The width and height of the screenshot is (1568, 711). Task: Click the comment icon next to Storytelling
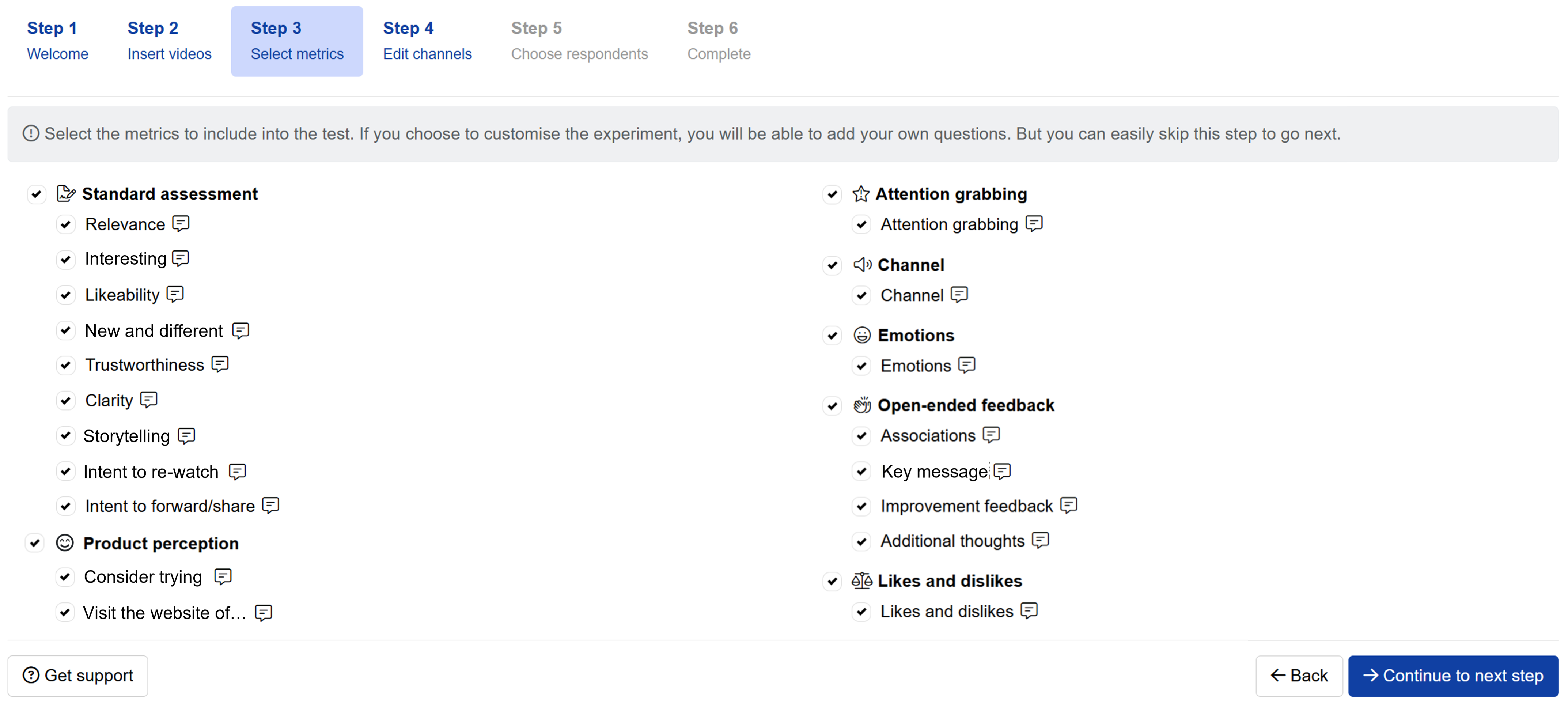(x=186, y=436)
